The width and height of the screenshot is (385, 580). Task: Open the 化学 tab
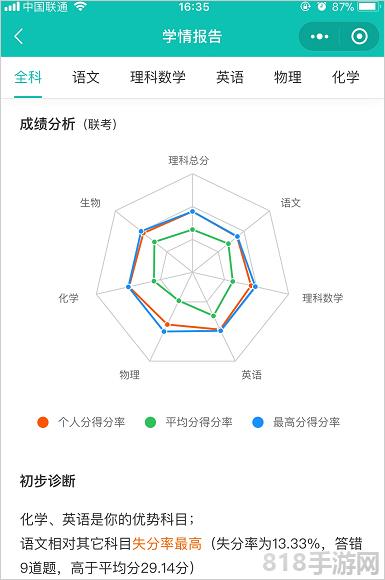[345, 77]
